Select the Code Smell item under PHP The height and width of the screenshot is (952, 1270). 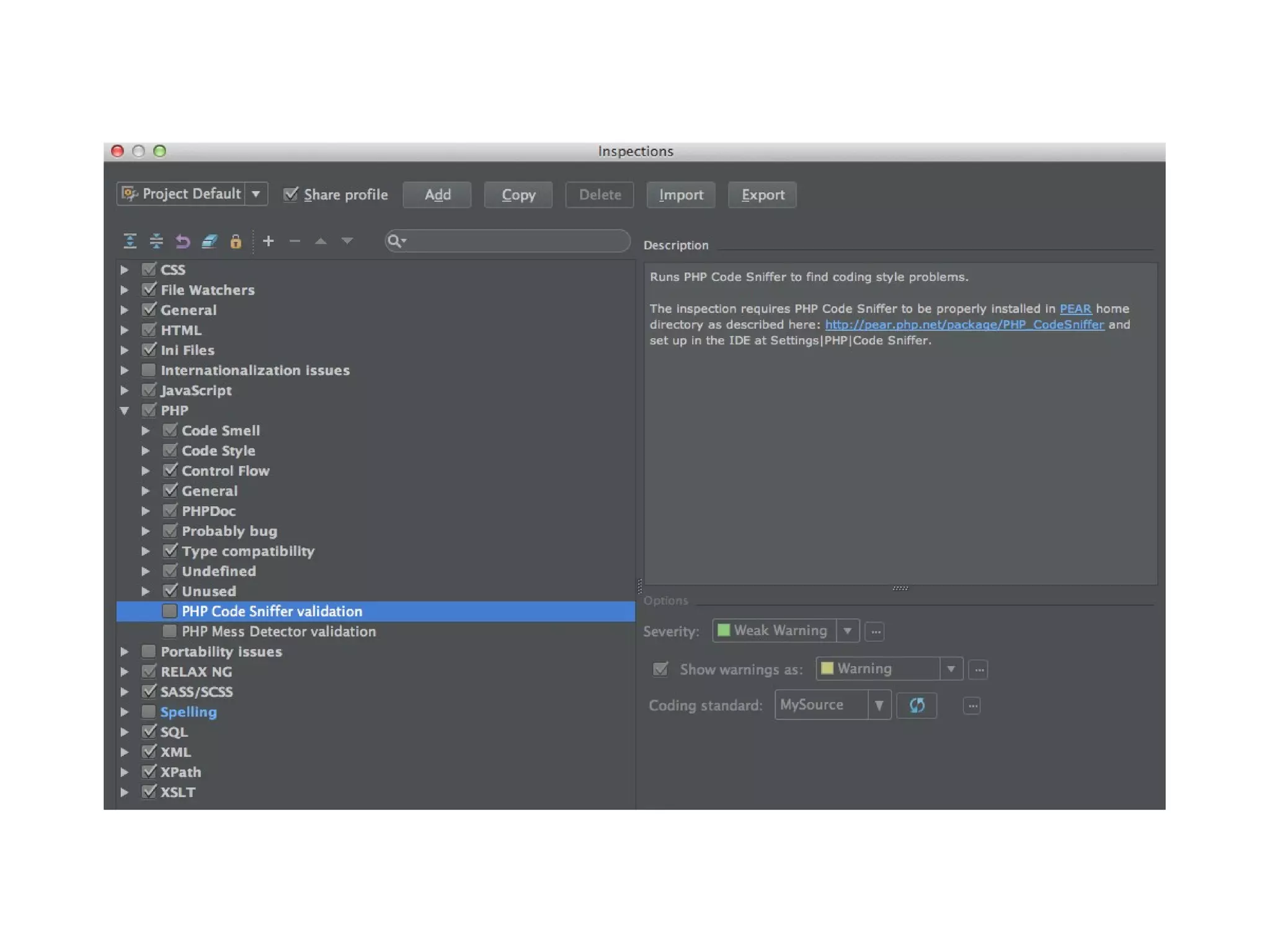[x=220, y=430]
